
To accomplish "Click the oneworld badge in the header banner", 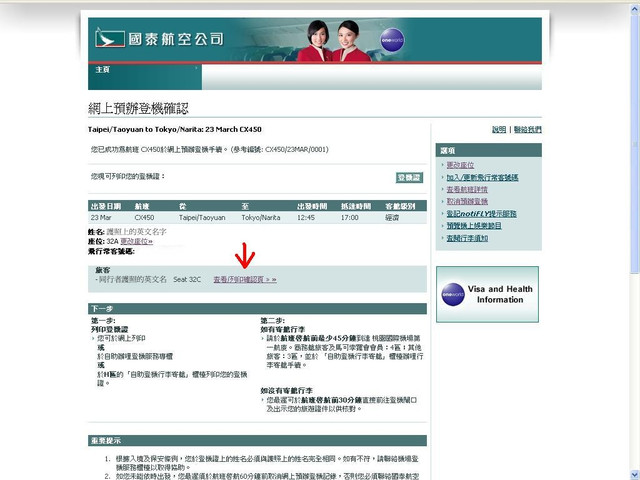I will click(392, 40).
